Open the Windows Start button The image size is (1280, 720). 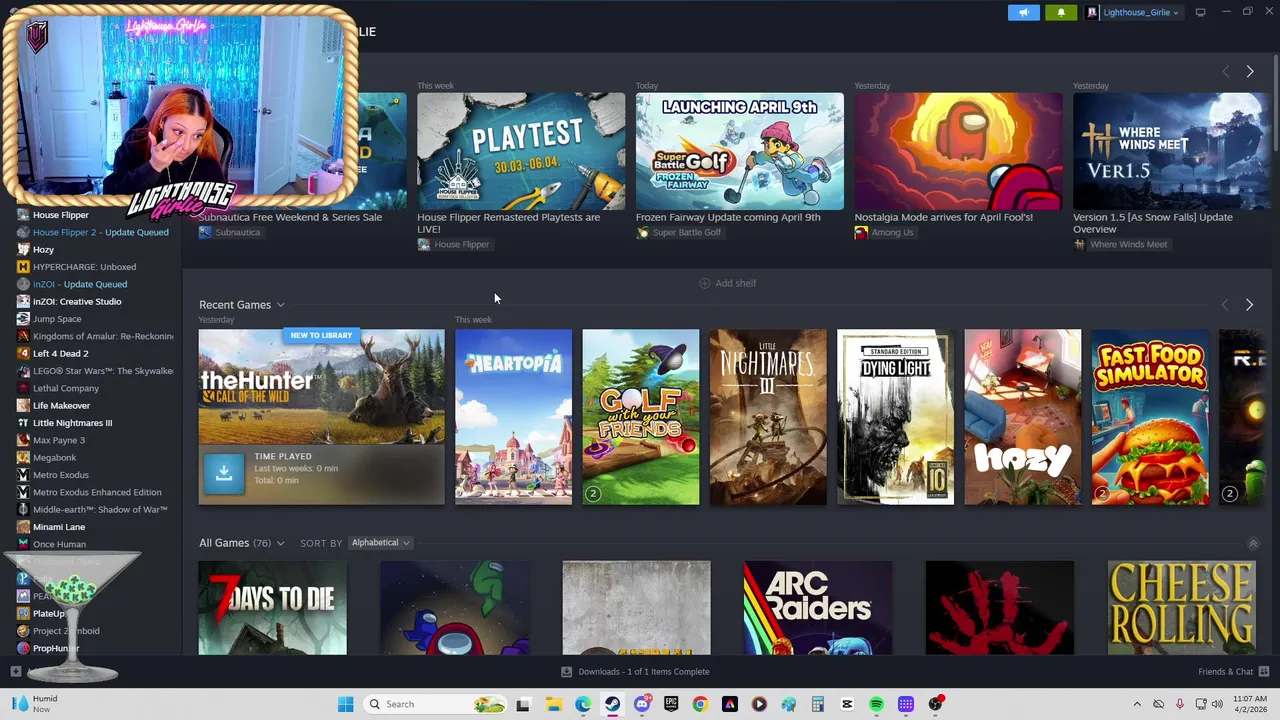pos(345,704)
